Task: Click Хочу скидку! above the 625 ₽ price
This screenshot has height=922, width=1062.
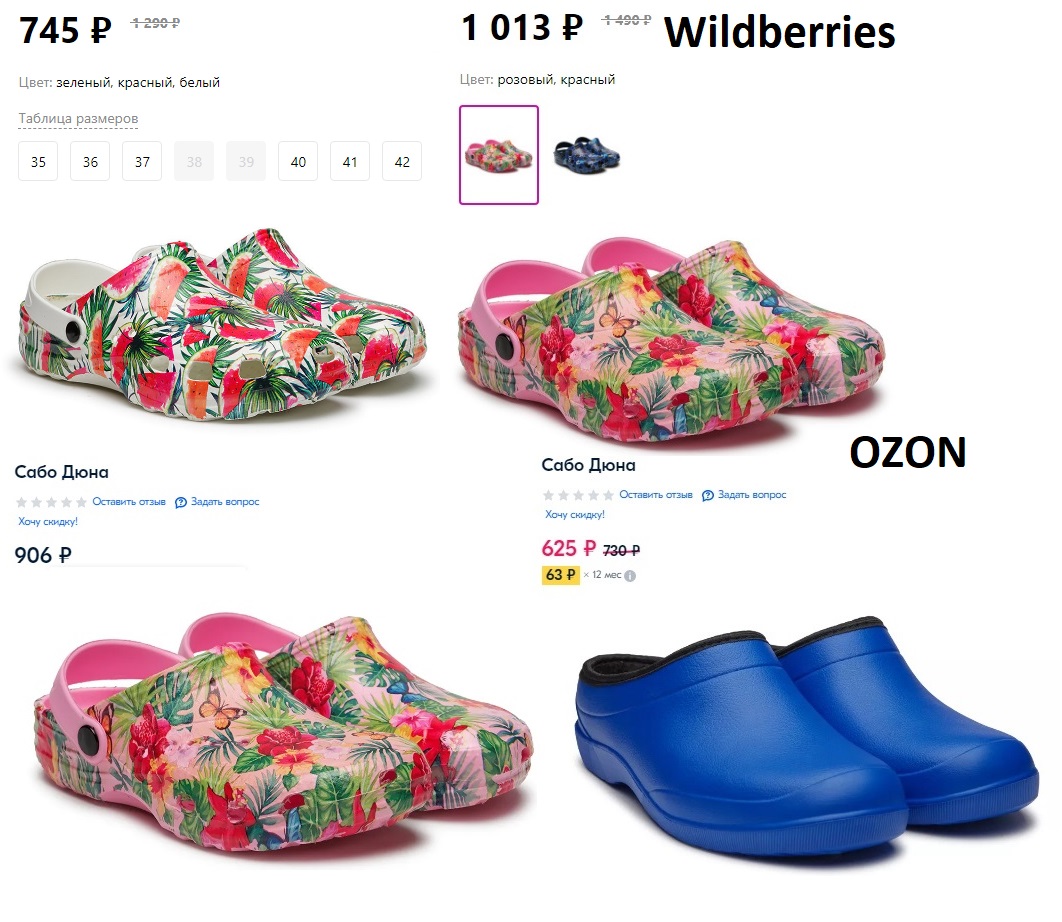Action: 575,515
